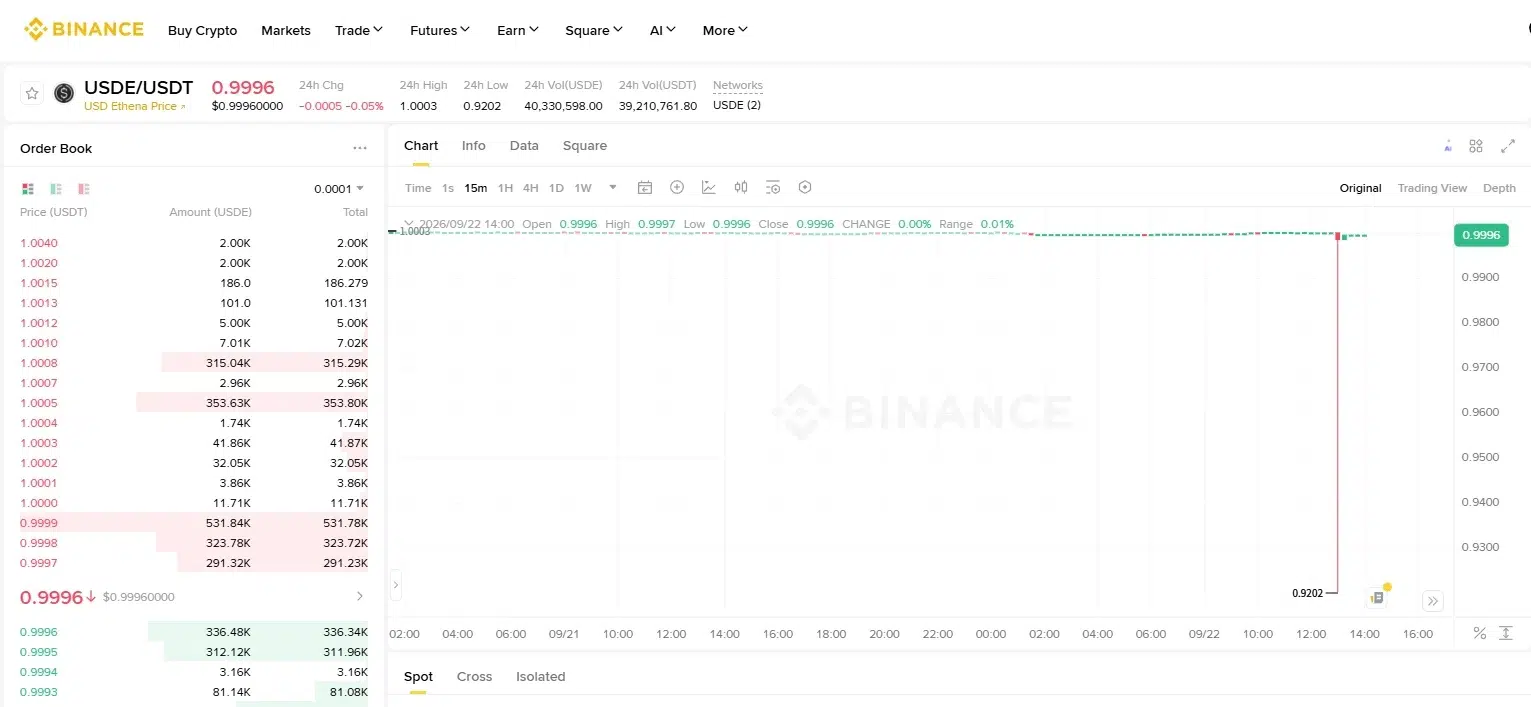Select the 1H interval
1531x707 pixels.
[x=505, y=188]
